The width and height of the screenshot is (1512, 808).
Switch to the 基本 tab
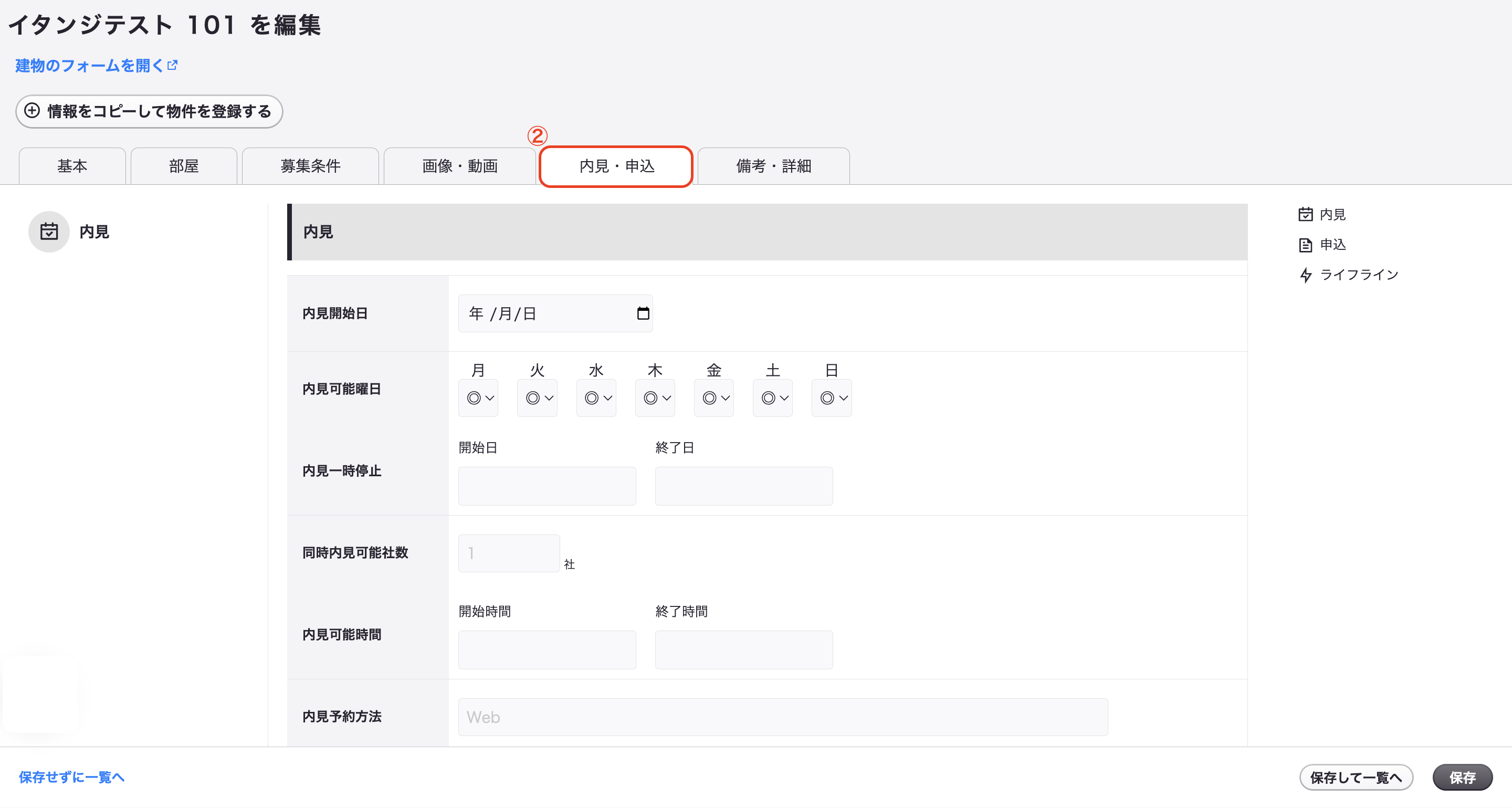click(x=72, y=166)
